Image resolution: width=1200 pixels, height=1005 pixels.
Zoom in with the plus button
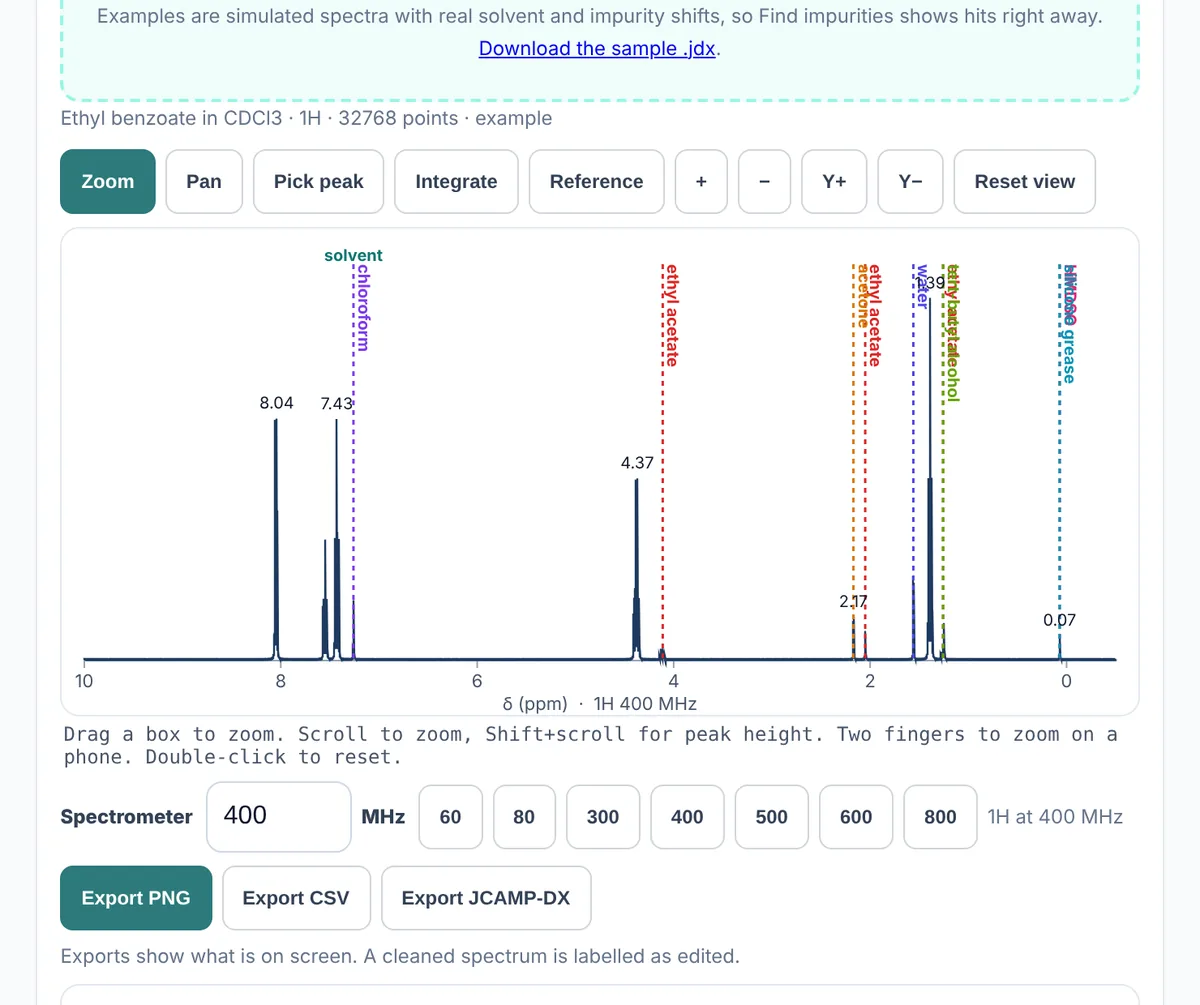(x=701, y=181)
